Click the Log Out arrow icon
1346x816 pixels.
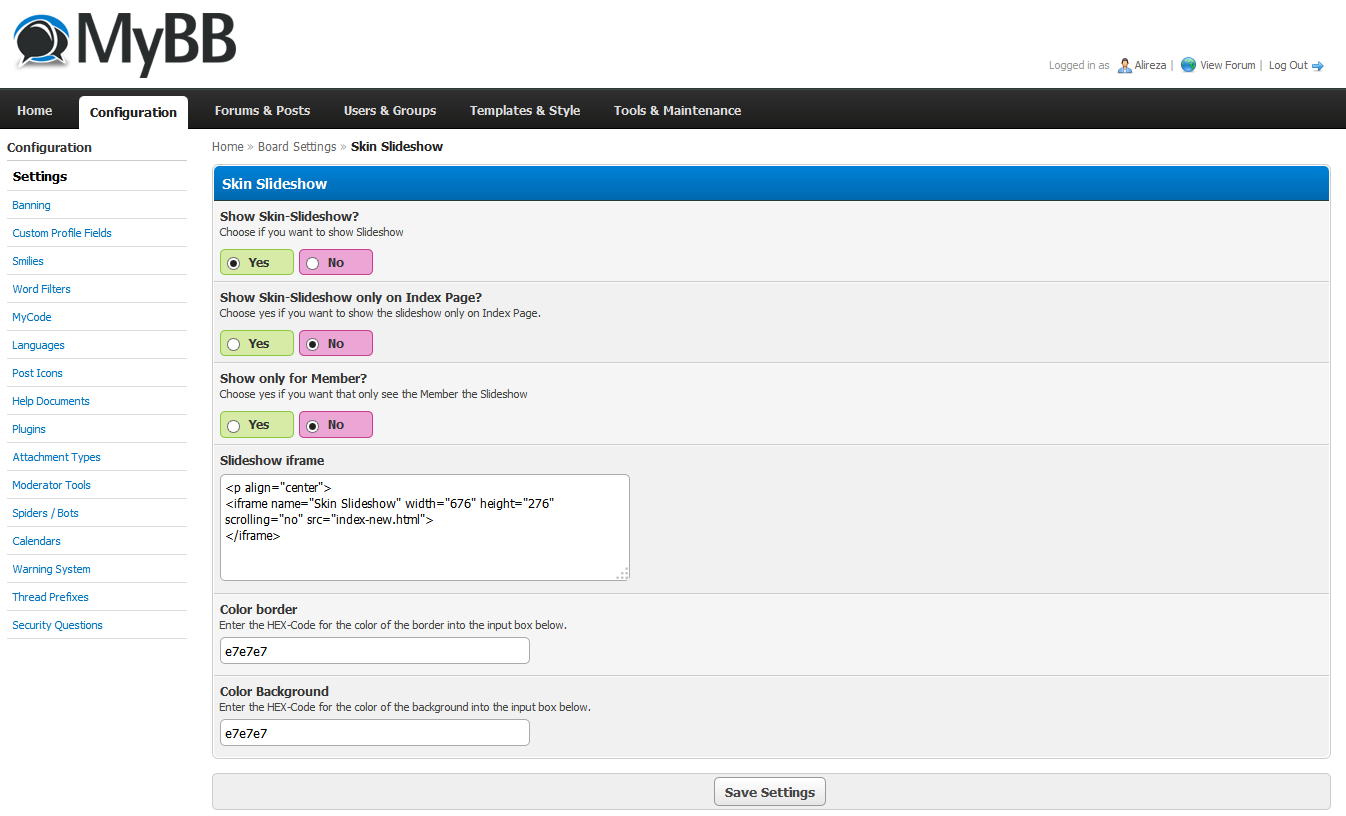pyautogui.click(x=1318, y=66)
